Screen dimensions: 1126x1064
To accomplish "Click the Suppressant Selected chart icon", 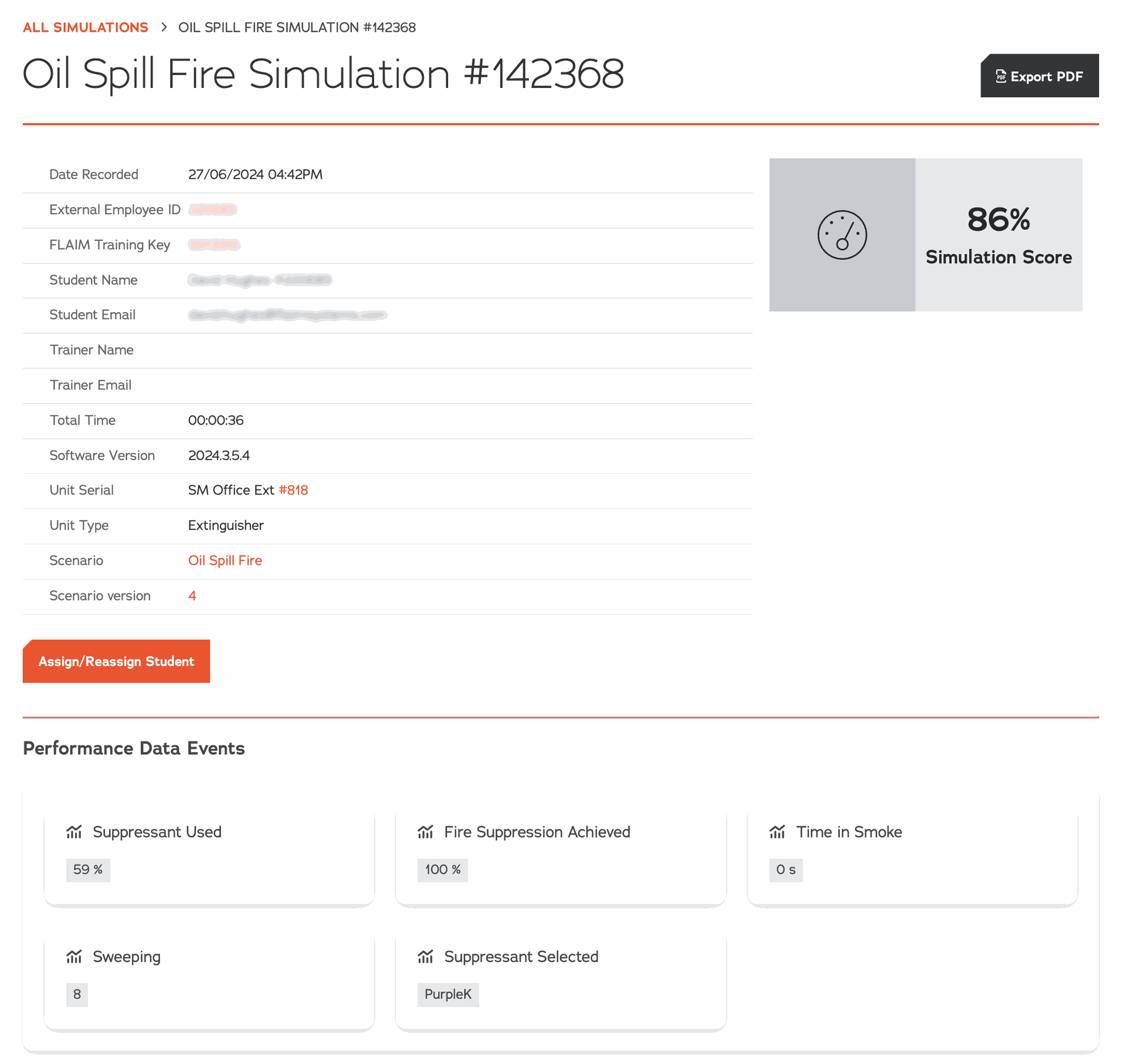I will coord(425,957).
